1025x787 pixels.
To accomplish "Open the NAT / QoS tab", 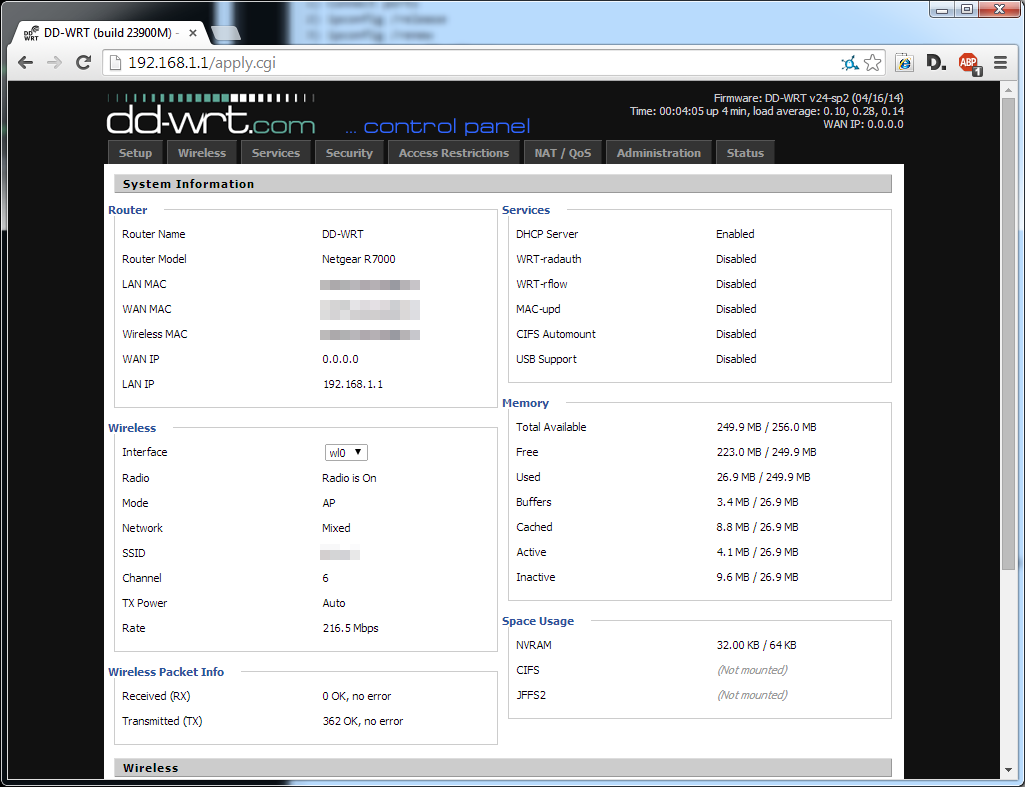I will point(564,152).
